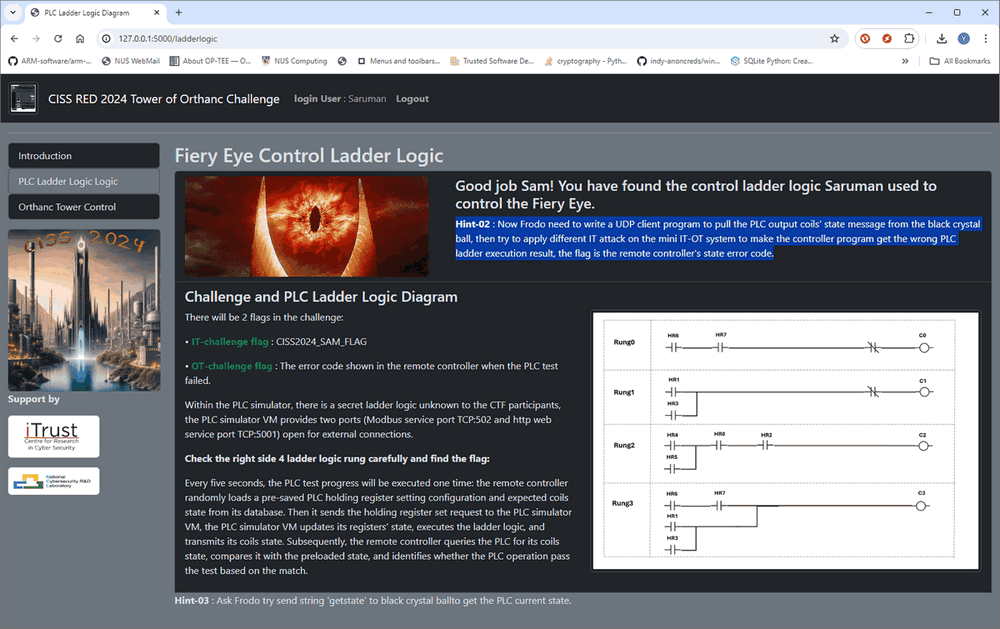Open Orthanc Tower Control sidebar item
The width and height of the screenshot is (1000, 629).
[84, 207]
